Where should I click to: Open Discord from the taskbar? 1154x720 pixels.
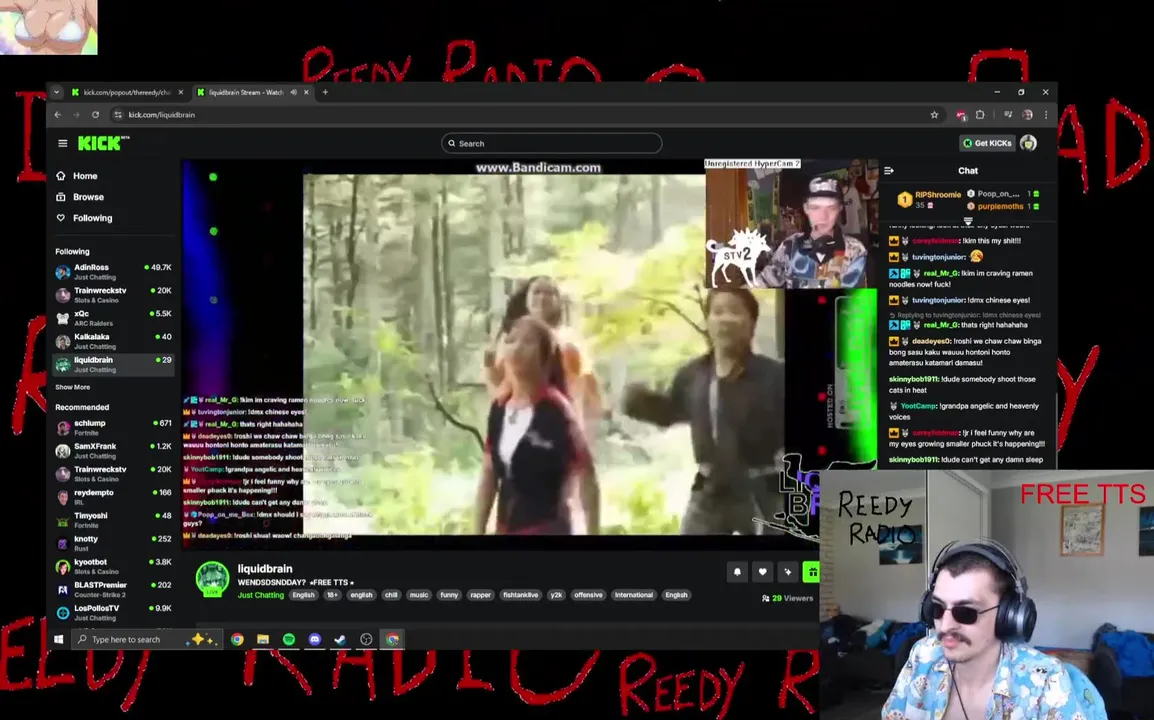coord(314,639)
